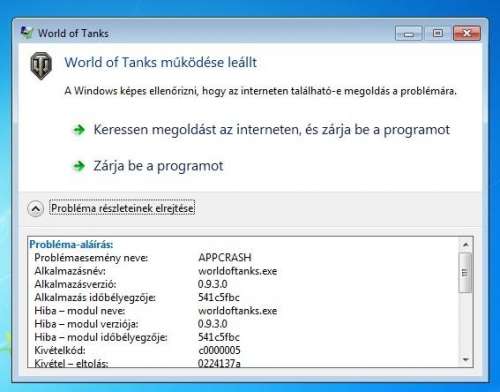Click 'worldoftanks.exe' next to Alkalmazásnév
500x392 pixels.
(x=237, y=271)
